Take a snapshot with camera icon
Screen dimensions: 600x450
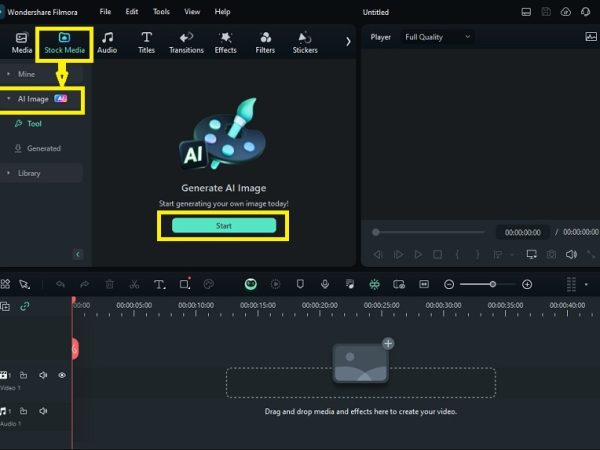tap(551, 254)
